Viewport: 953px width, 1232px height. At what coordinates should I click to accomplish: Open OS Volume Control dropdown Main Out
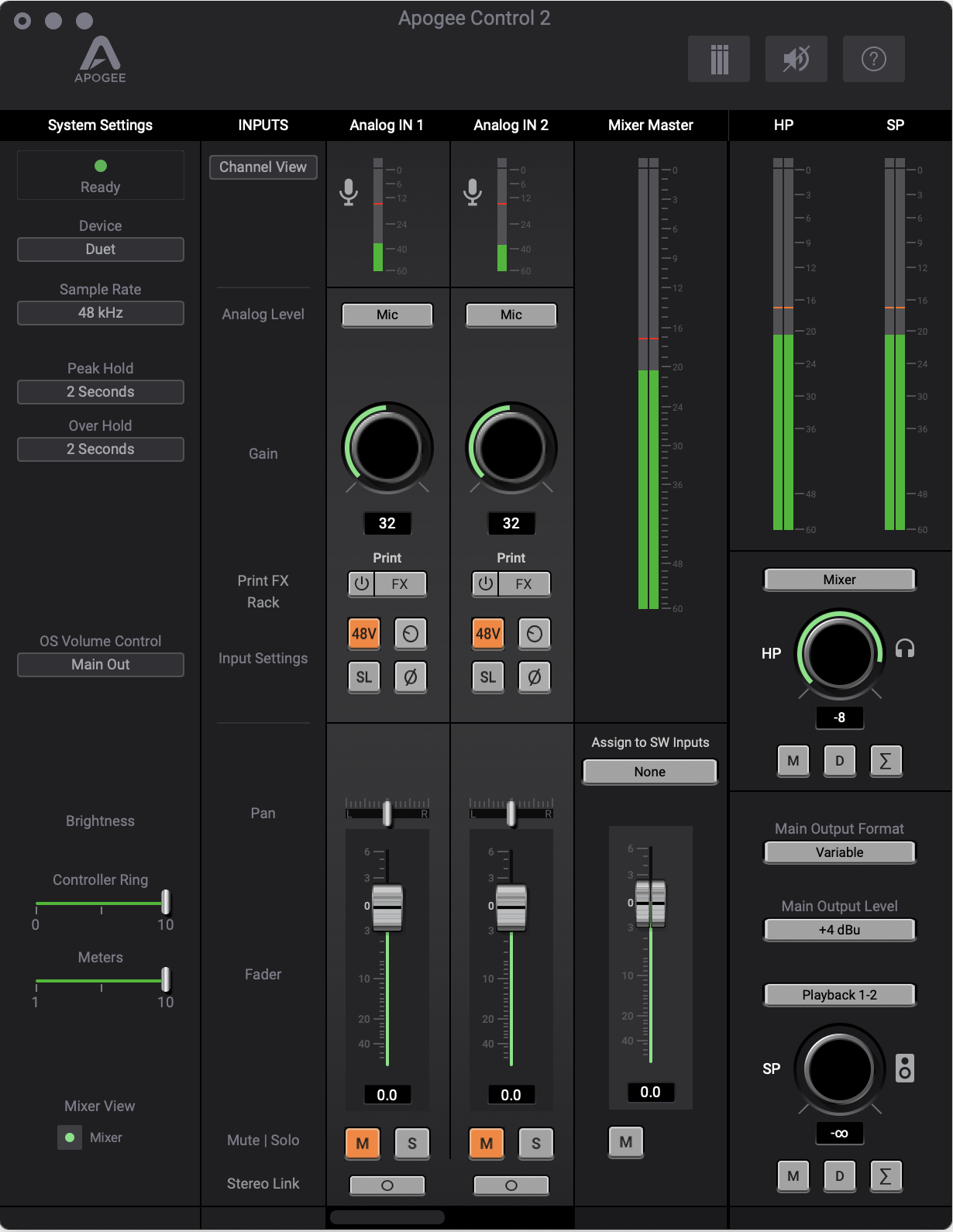coord(101,665)
